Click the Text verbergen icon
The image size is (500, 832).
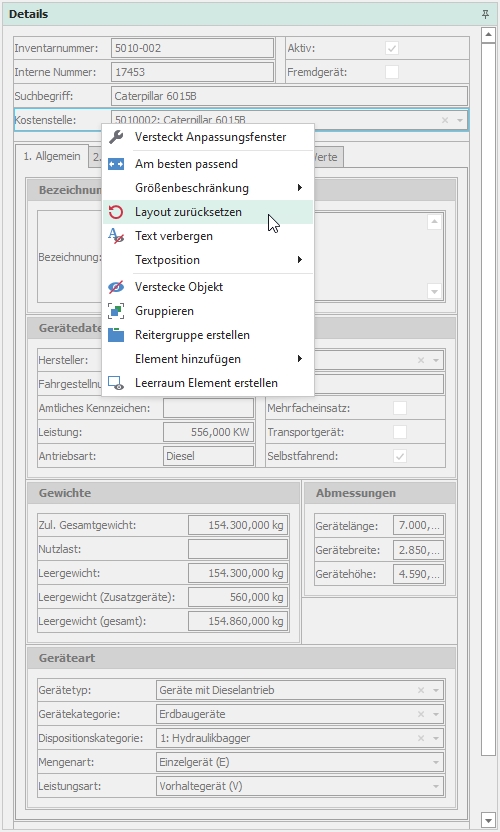(116, 236)
